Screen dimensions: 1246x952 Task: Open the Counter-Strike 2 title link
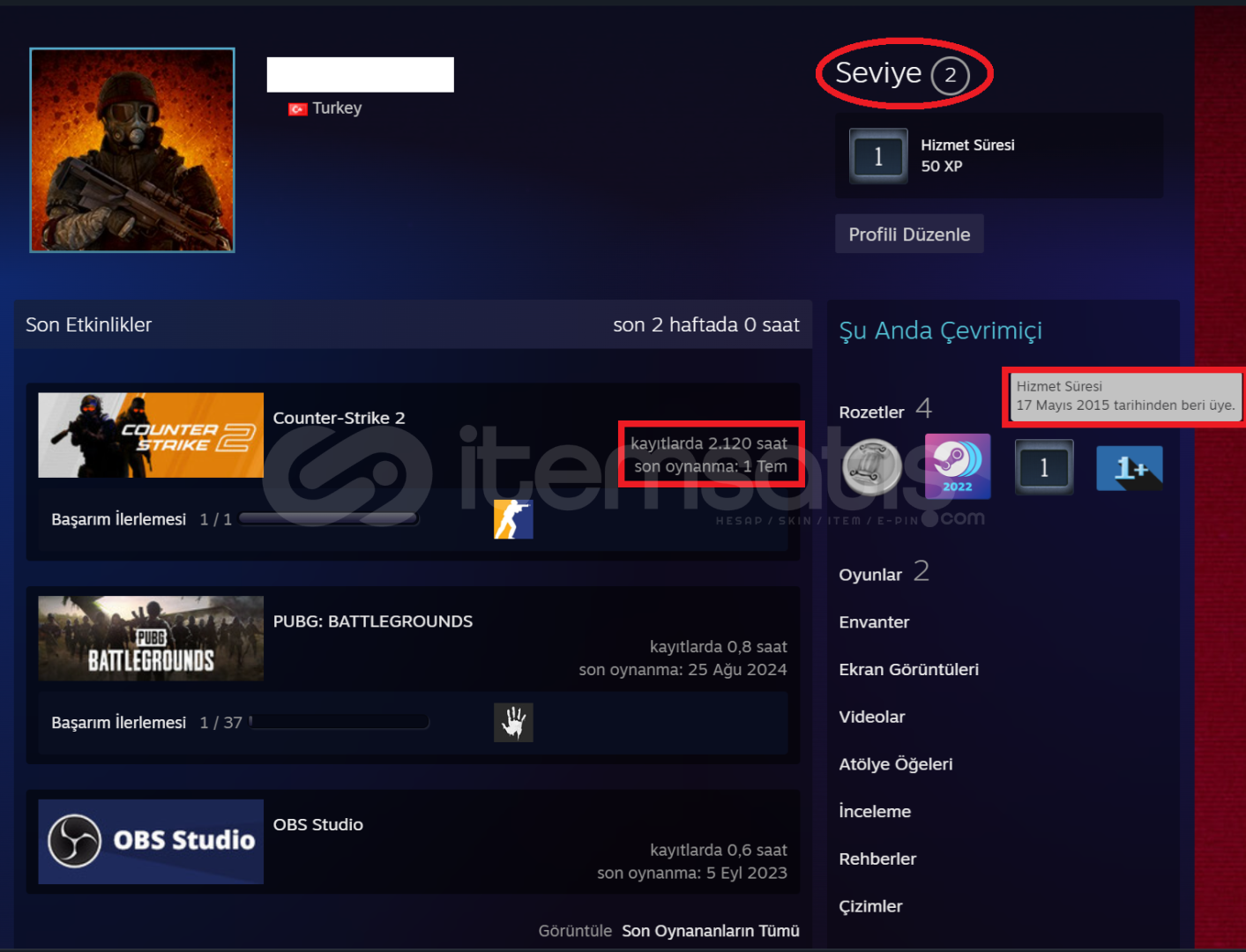pyautogui.click(x=339, y=418)
